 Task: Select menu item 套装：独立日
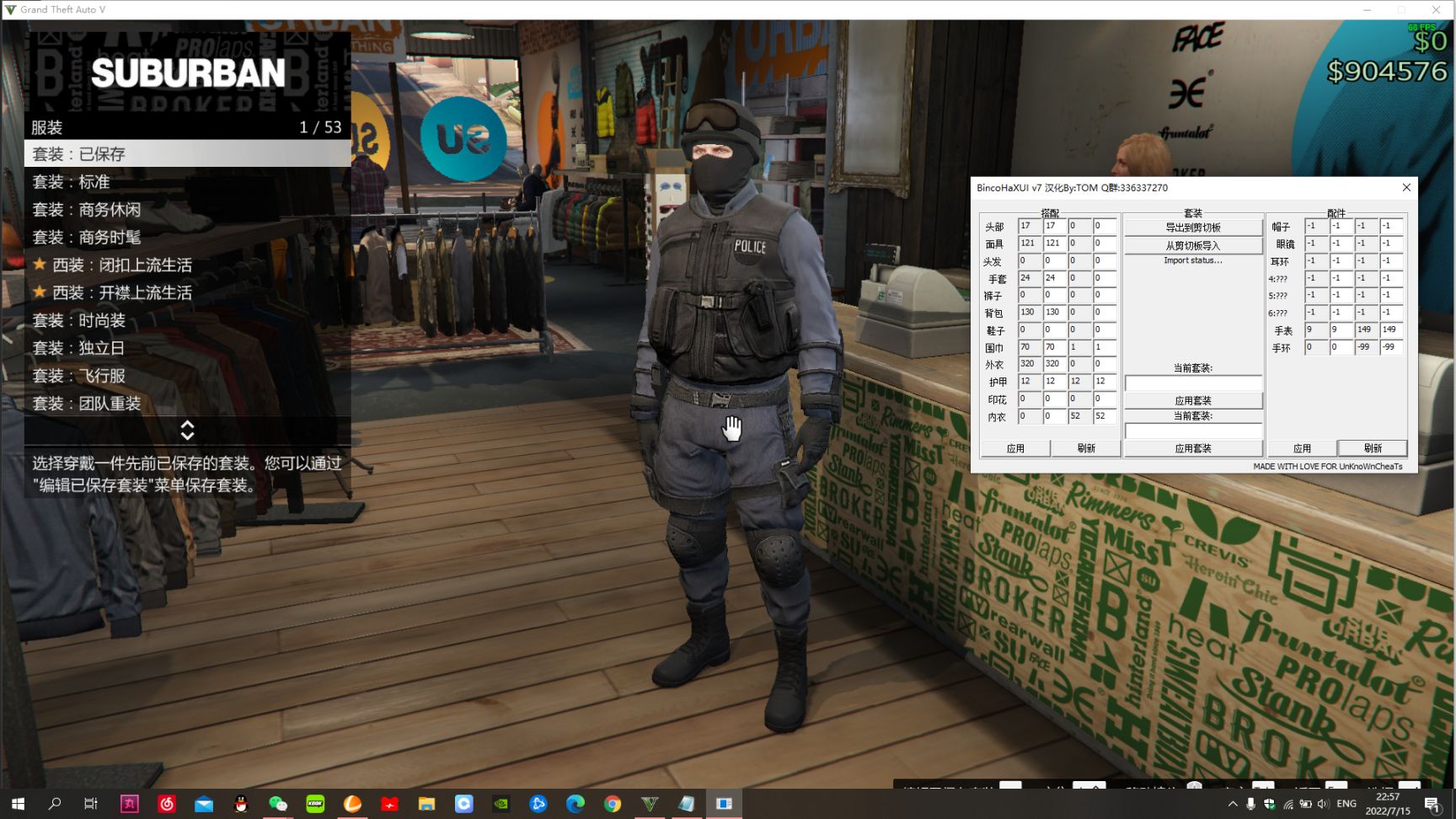(187, 348)
